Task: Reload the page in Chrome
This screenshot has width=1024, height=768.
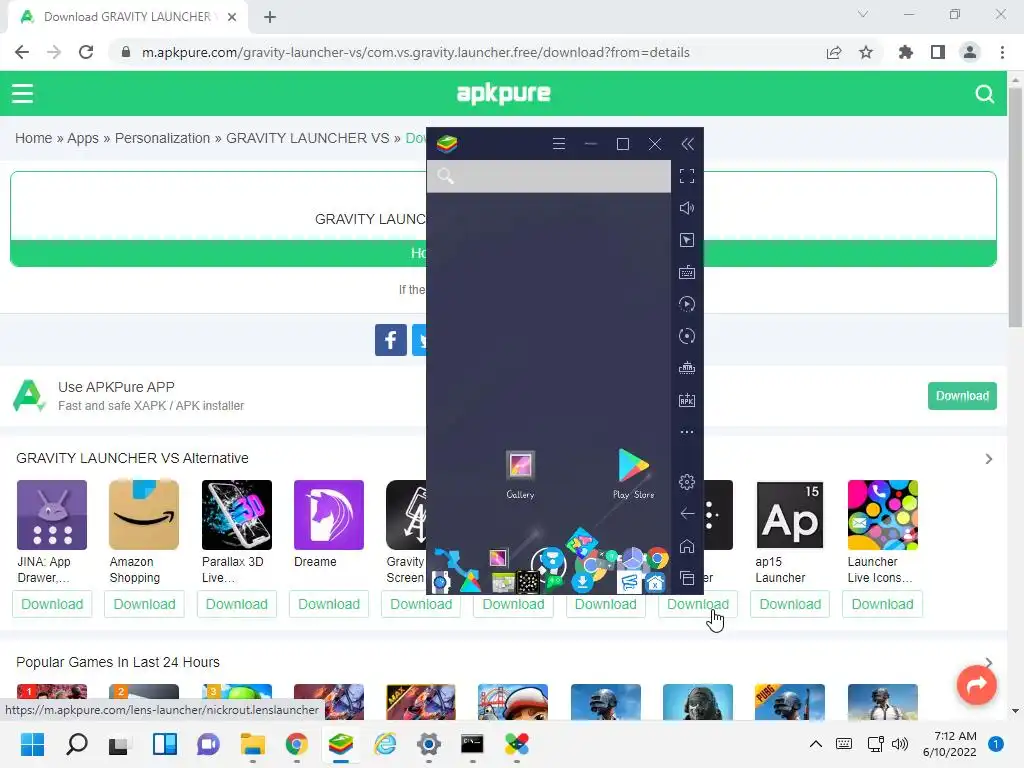Action: pyautogui.click(x=86, y=52)
